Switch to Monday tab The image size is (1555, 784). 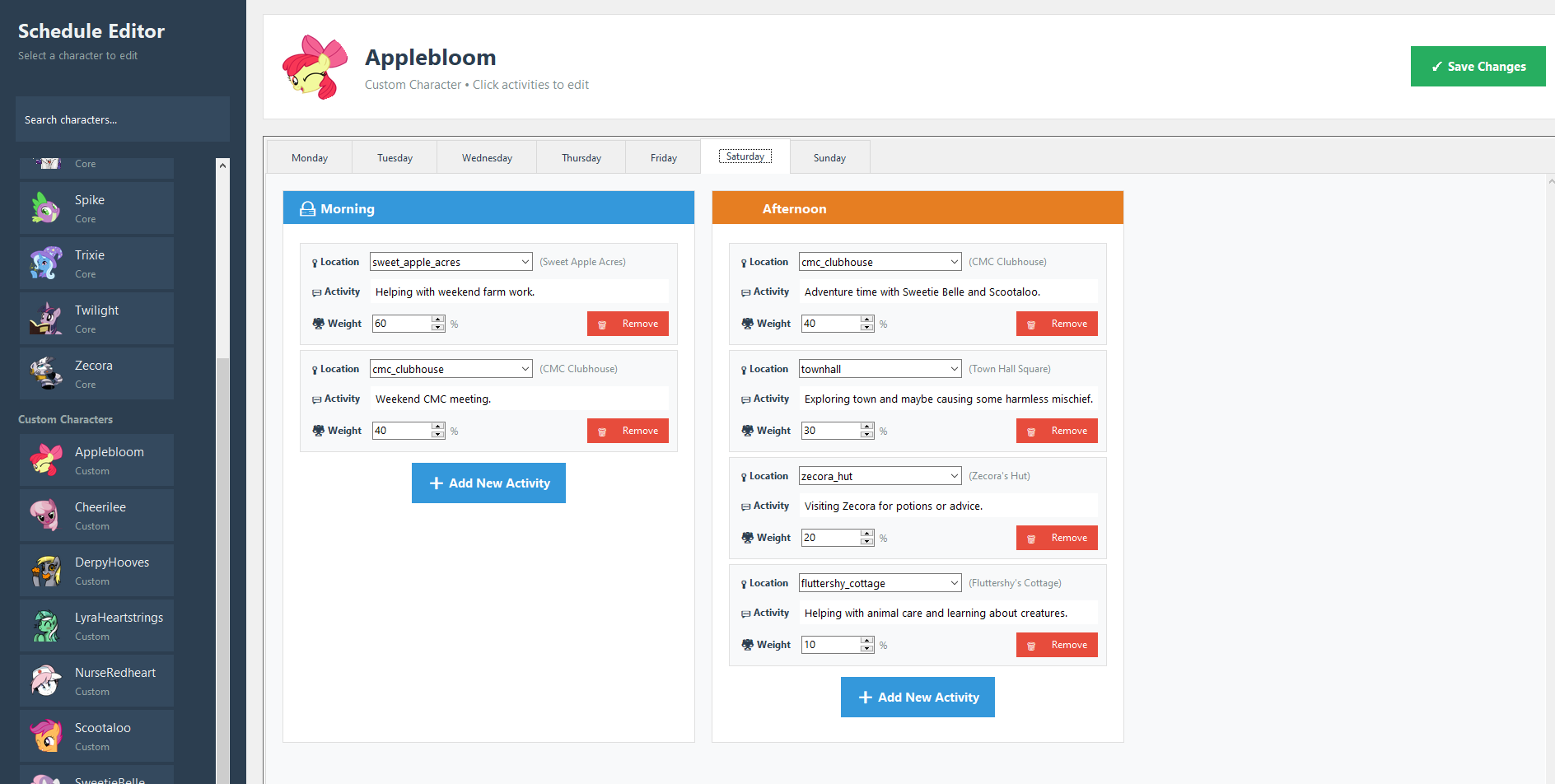[x=310, y=157]
